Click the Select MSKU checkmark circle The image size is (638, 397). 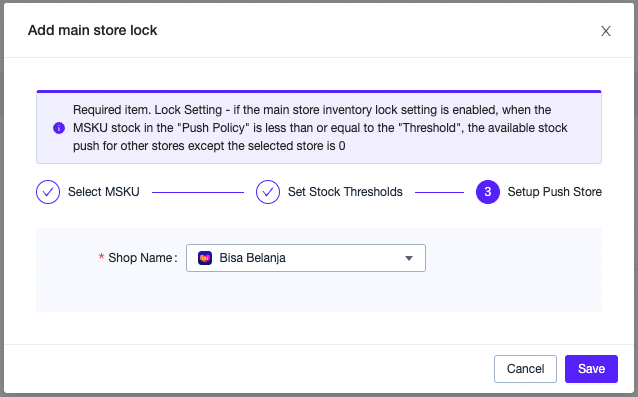tap(48, 192)
